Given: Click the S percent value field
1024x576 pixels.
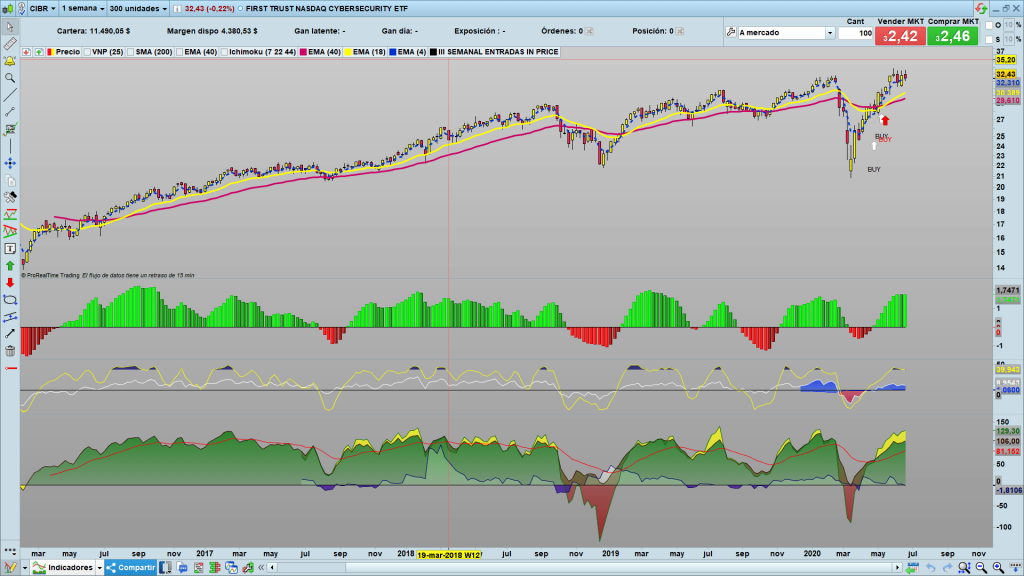Looking at the screenshot, I should pos(1008,39).
